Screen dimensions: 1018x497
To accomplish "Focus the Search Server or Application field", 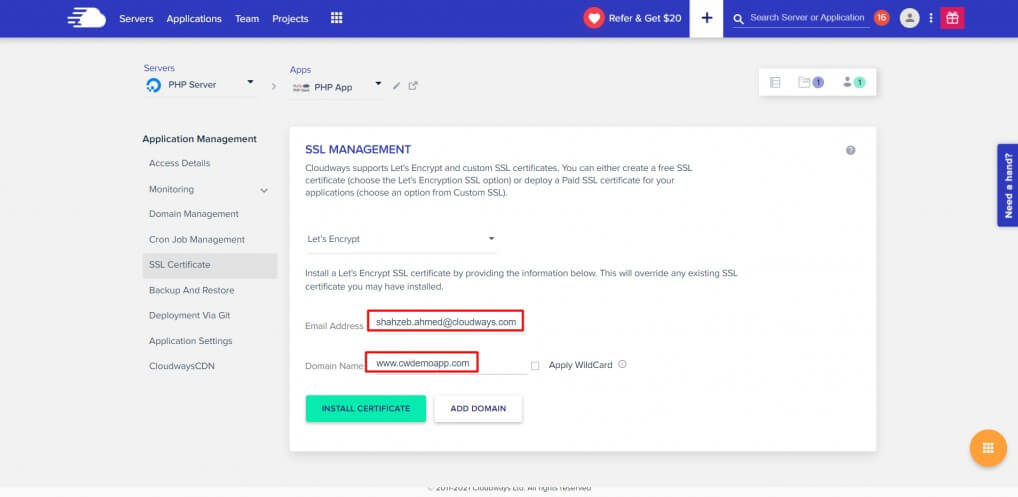I will [807, 18].
